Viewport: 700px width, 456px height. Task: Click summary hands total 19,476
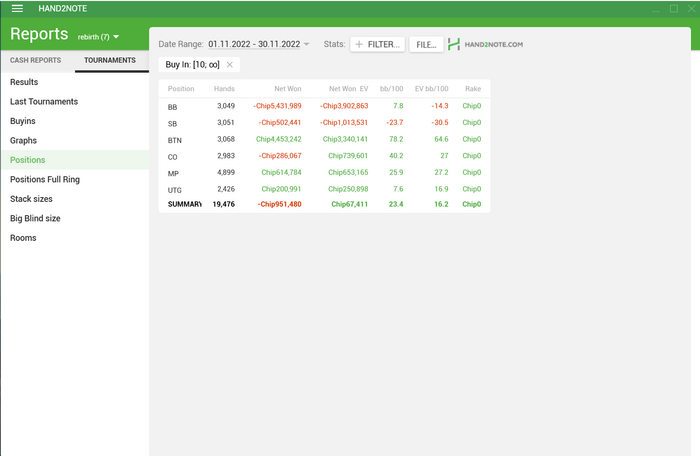224,204
